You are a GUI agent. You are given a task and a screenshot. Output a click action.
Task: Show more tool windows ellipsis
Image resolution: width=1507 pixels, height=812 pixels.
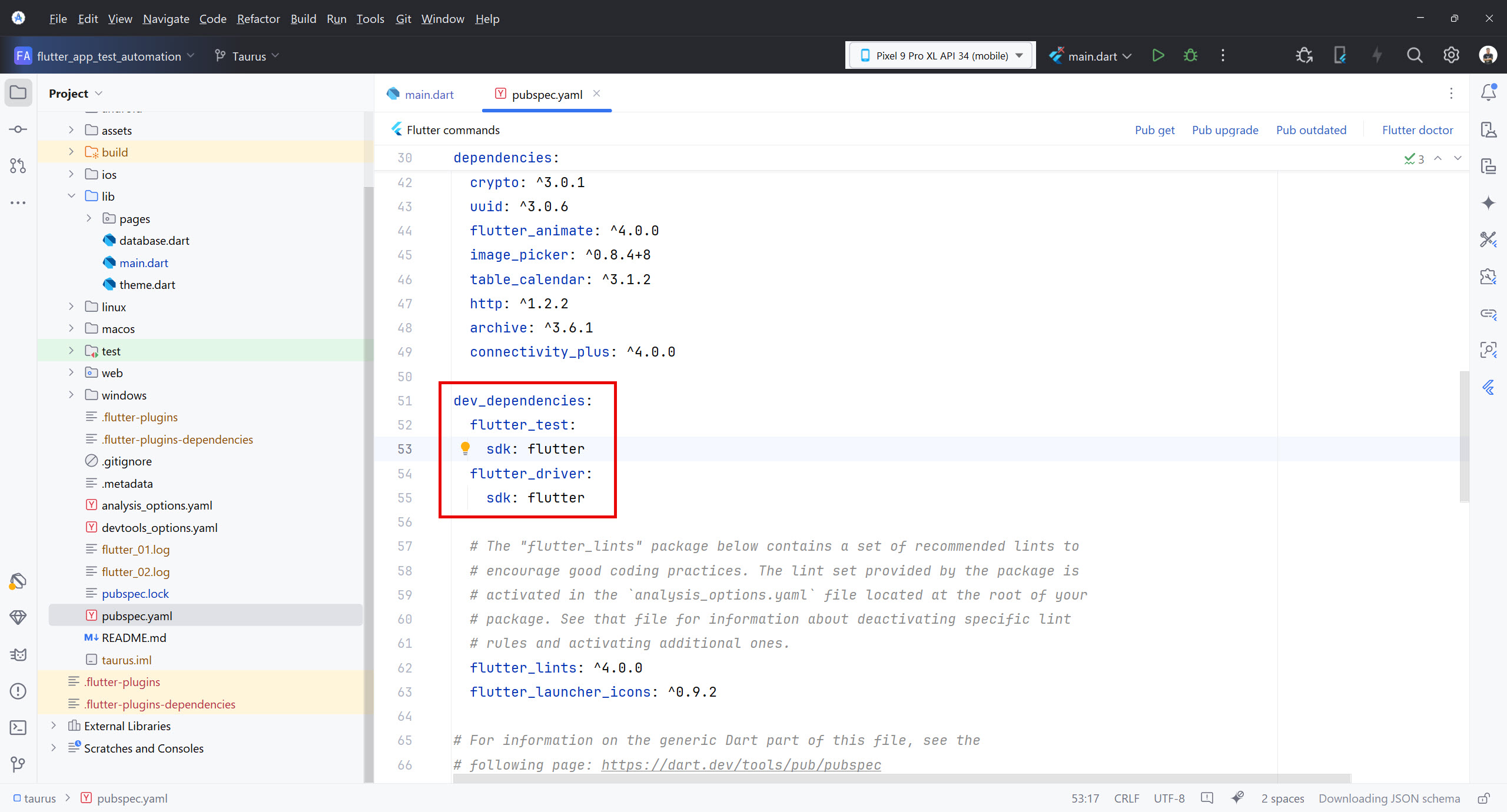point(18,202)
